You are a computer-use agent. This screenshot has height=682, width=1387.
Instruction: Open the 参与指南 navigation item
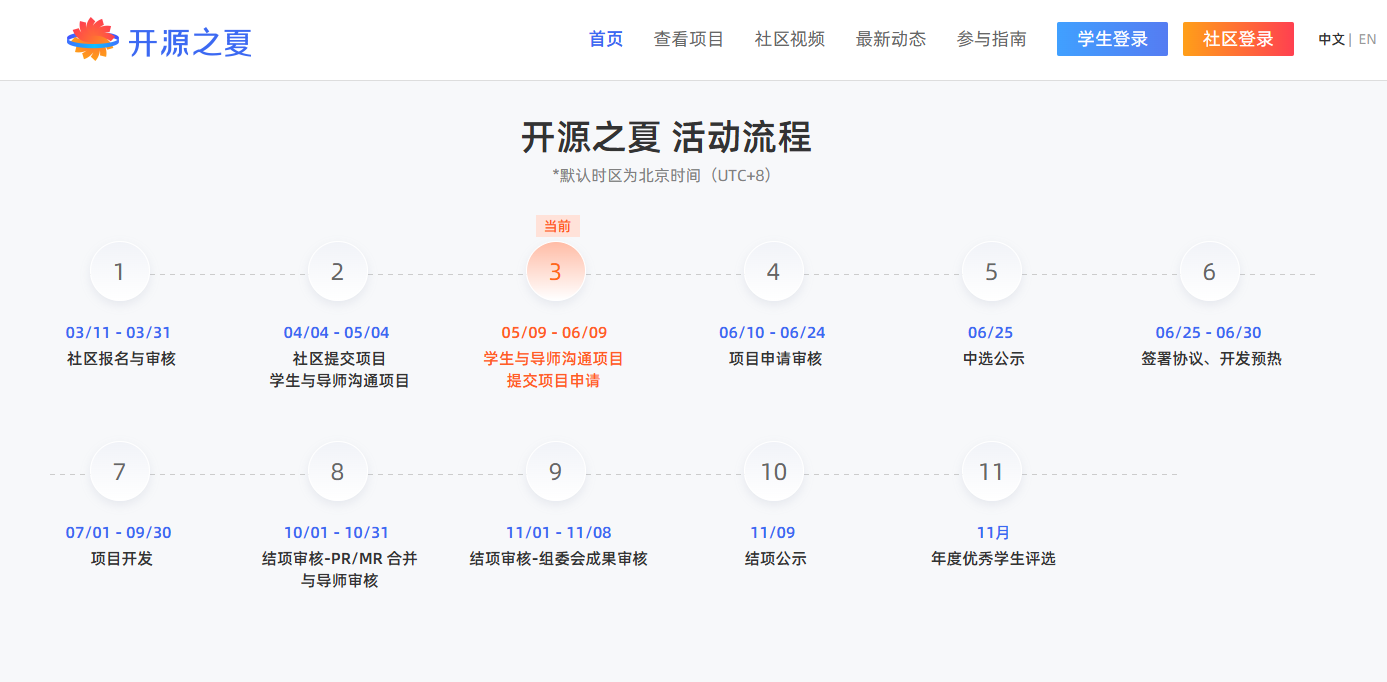[x=992, y=39]
